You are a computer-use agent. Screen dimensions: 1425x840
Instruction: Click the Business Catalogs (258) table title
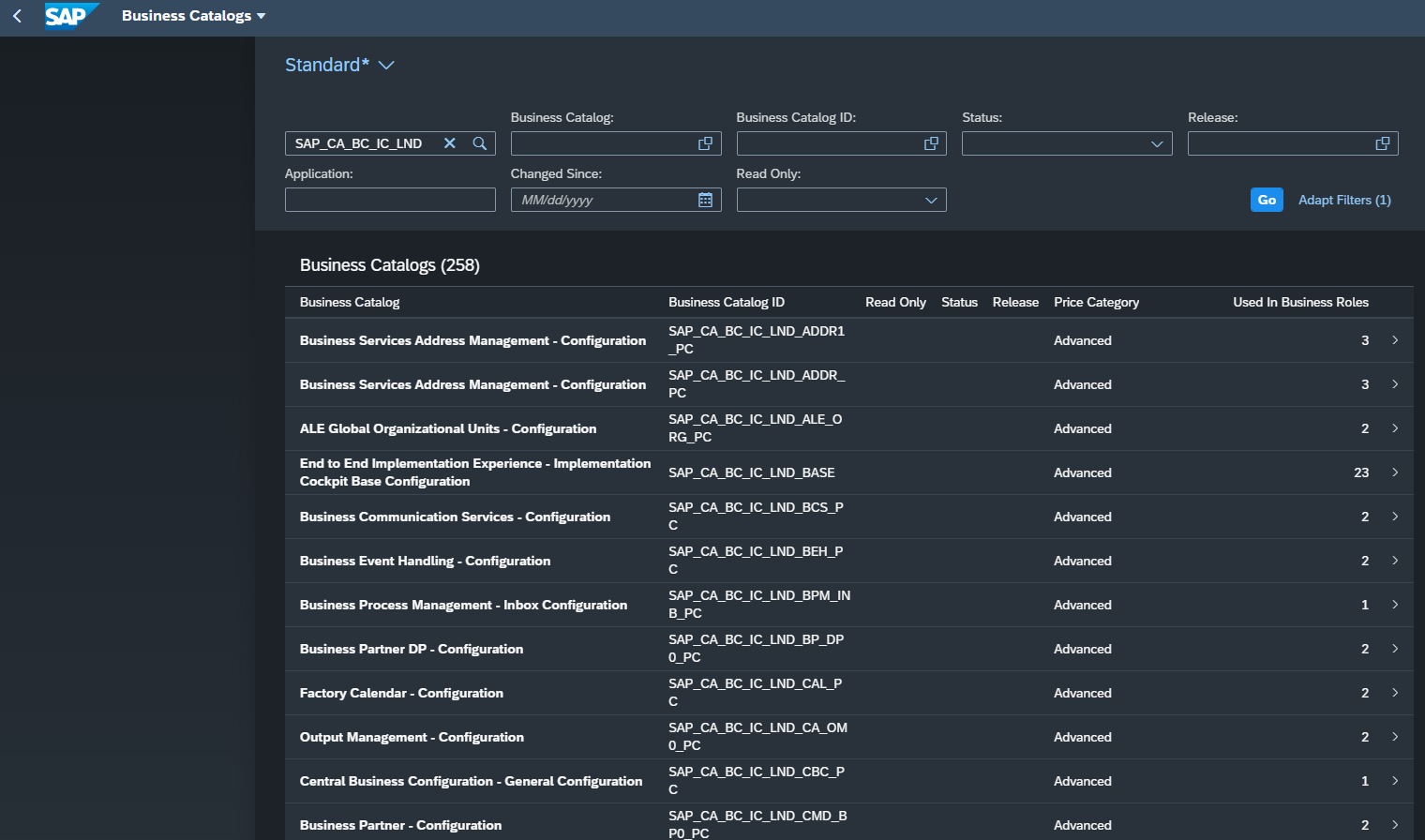point(390,265)
